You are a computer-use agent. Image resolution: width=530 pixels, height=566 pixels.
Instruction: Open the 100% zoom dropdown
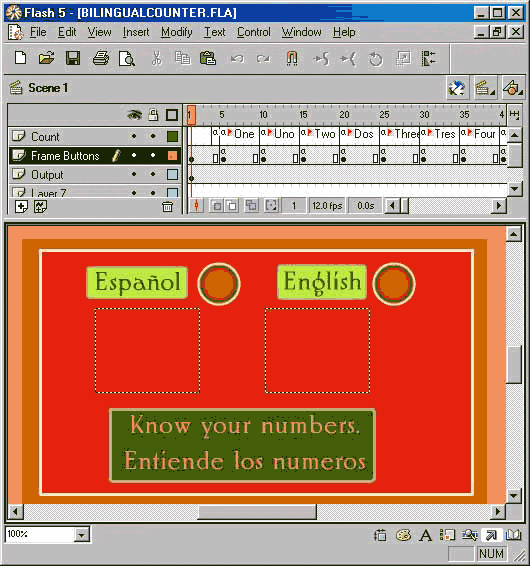[81, 535]
